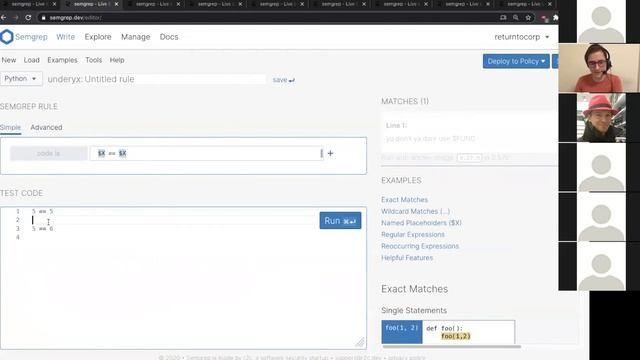The width and height of the screenshot is (640, 360).
Task: Open the Regular Expressions example
Action: (x=413, y=235)
